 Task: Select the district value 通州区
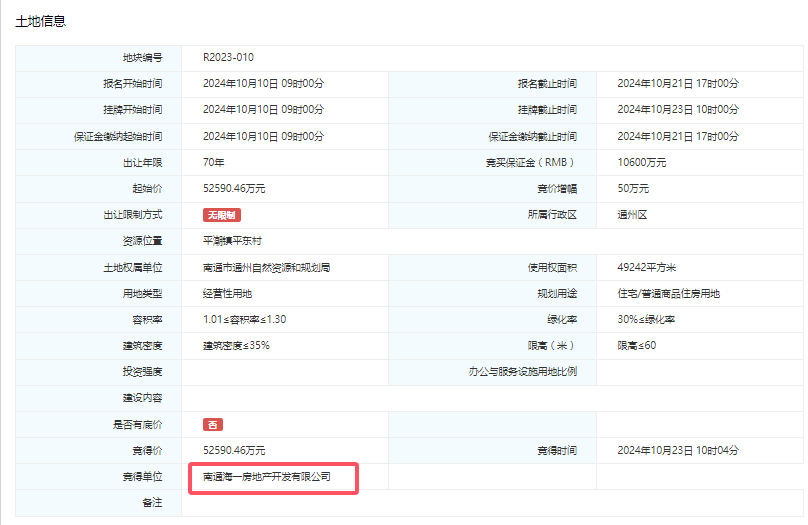click(x=632, y=215)
